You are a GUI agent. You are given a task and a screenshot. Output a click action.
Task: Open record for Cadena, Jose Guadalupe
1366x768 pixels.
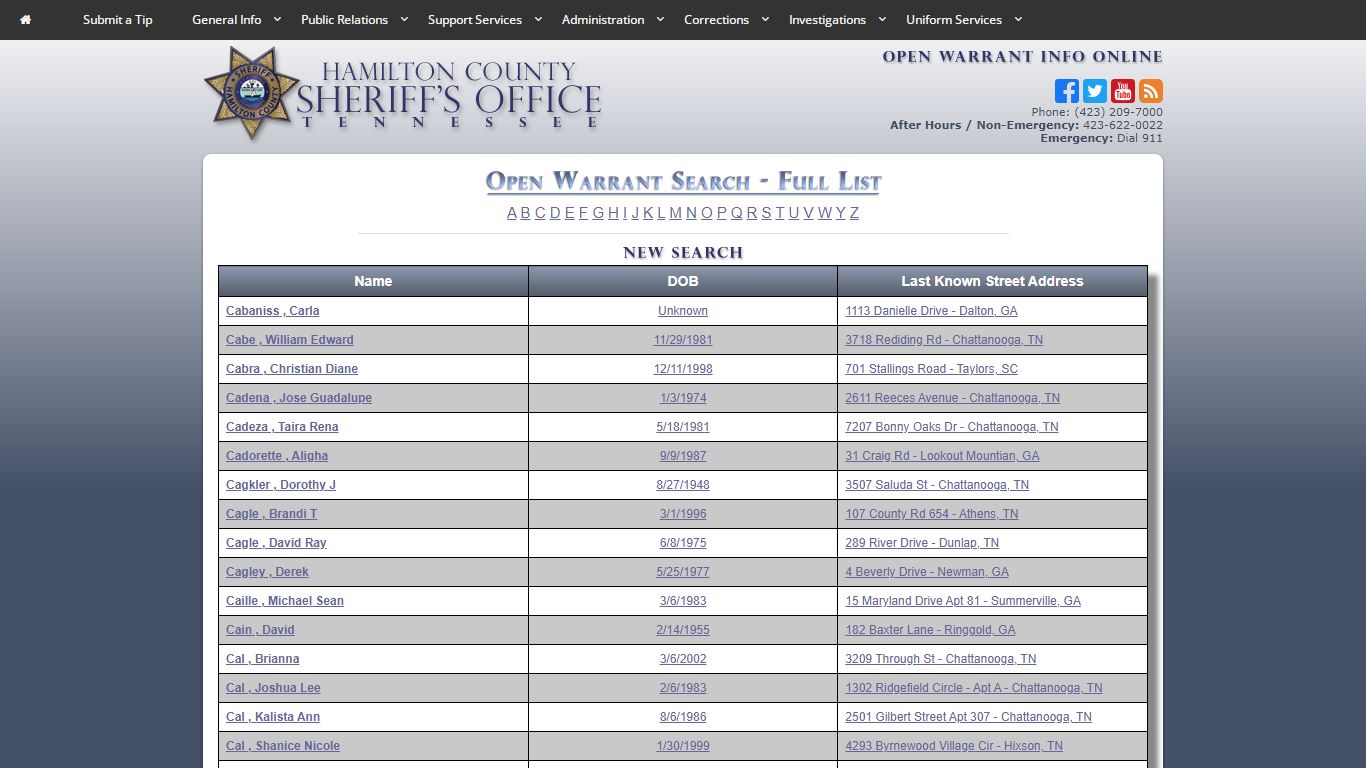coord(298,398)
